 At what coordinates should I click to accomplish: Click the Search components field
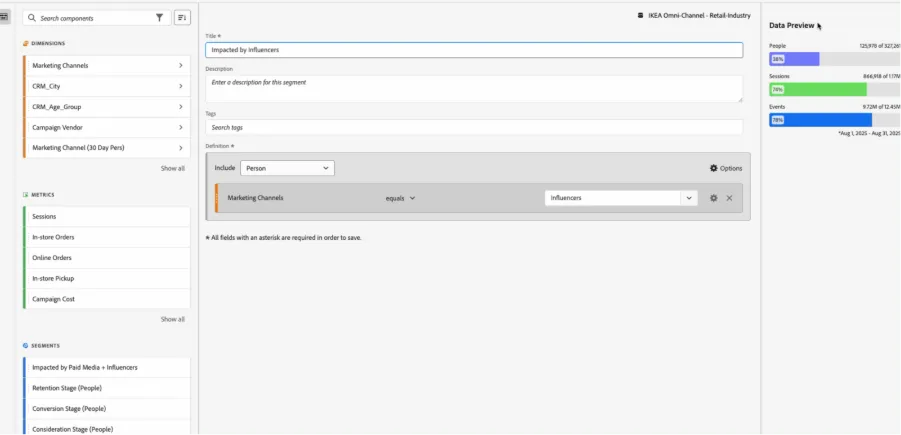point(97,18)
